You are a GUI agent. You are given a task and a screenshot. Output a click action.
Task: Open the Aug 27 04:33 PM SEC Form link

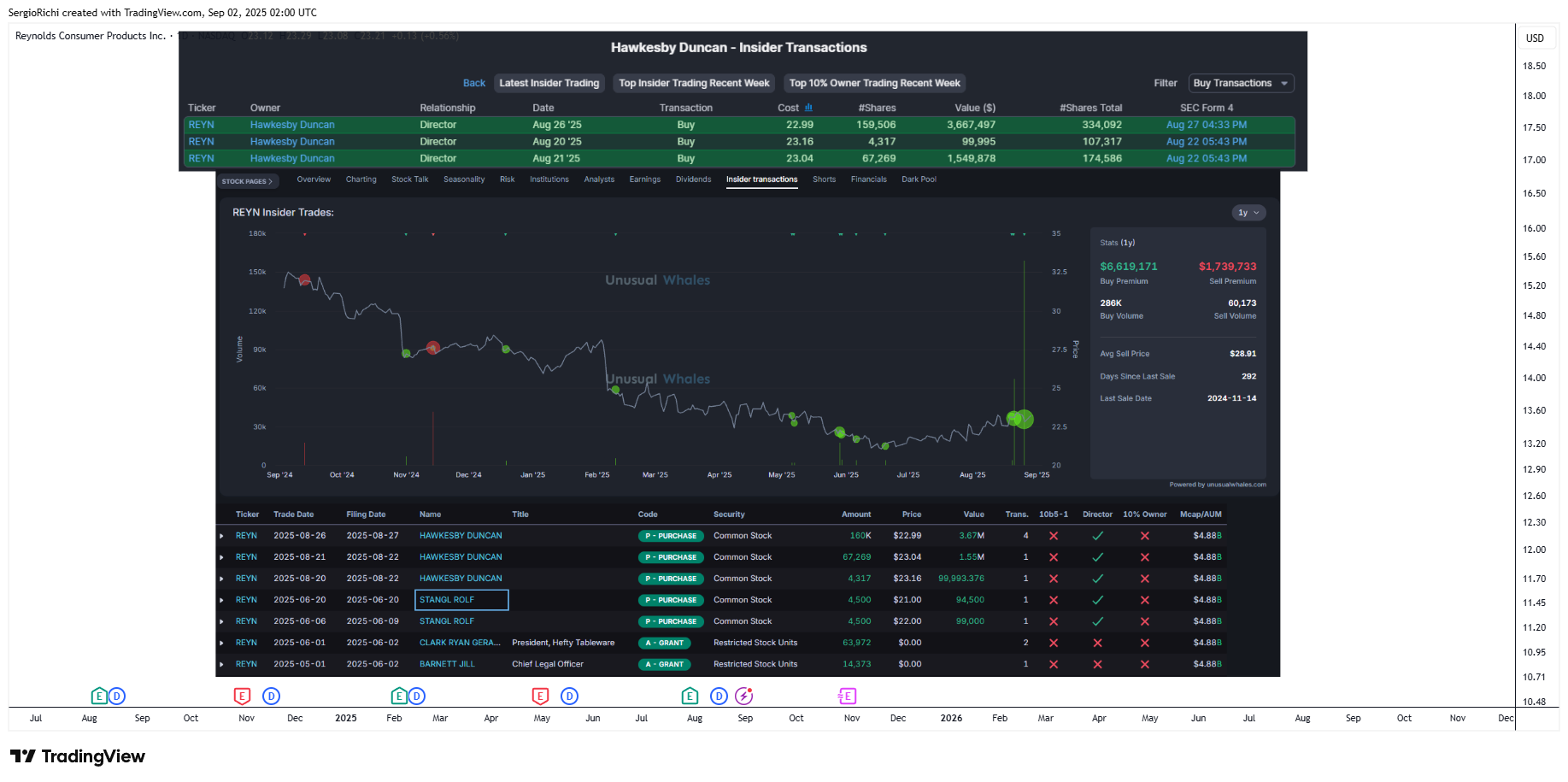1206,125
